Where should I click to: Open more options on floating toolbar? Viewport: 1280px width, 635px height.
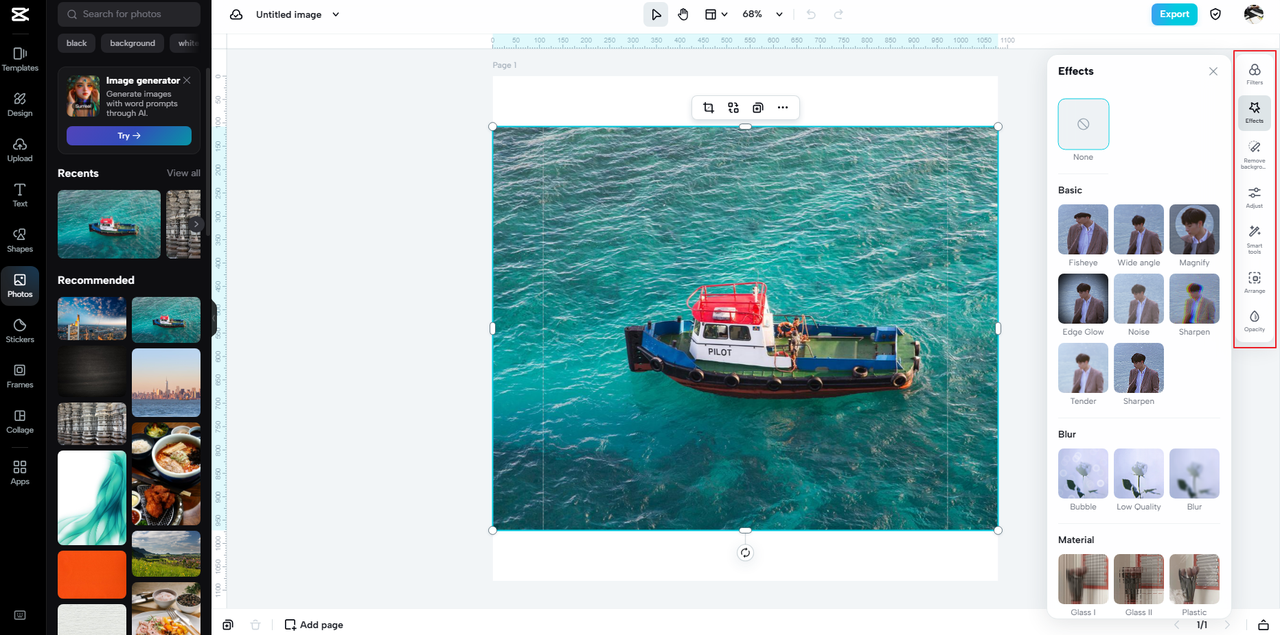point(783,108)
